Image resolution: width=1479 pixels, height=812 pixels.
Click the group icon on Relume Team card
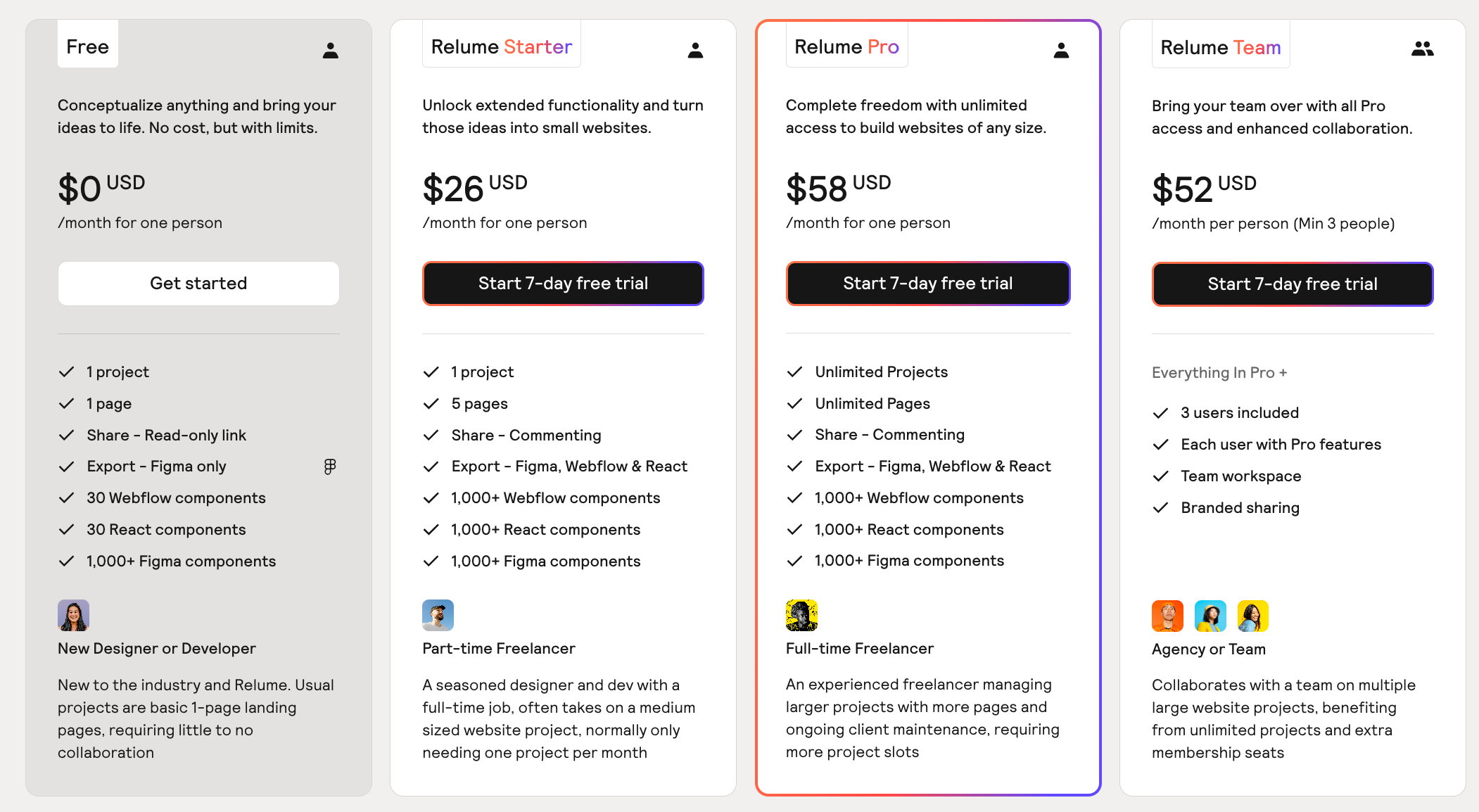click(x=1423, y=49)
